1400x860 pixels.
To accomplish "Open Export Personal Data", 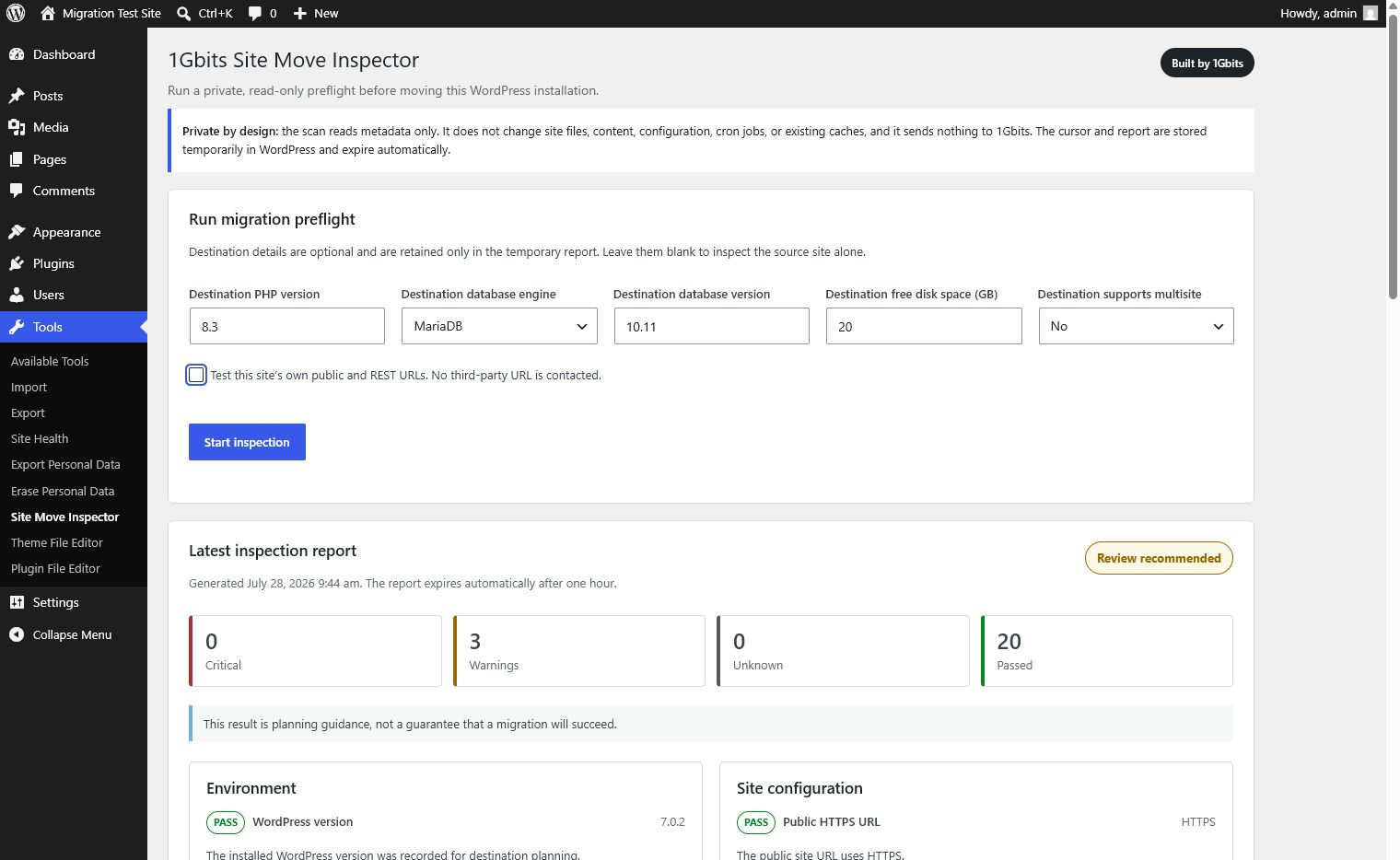I will (65, 464).
